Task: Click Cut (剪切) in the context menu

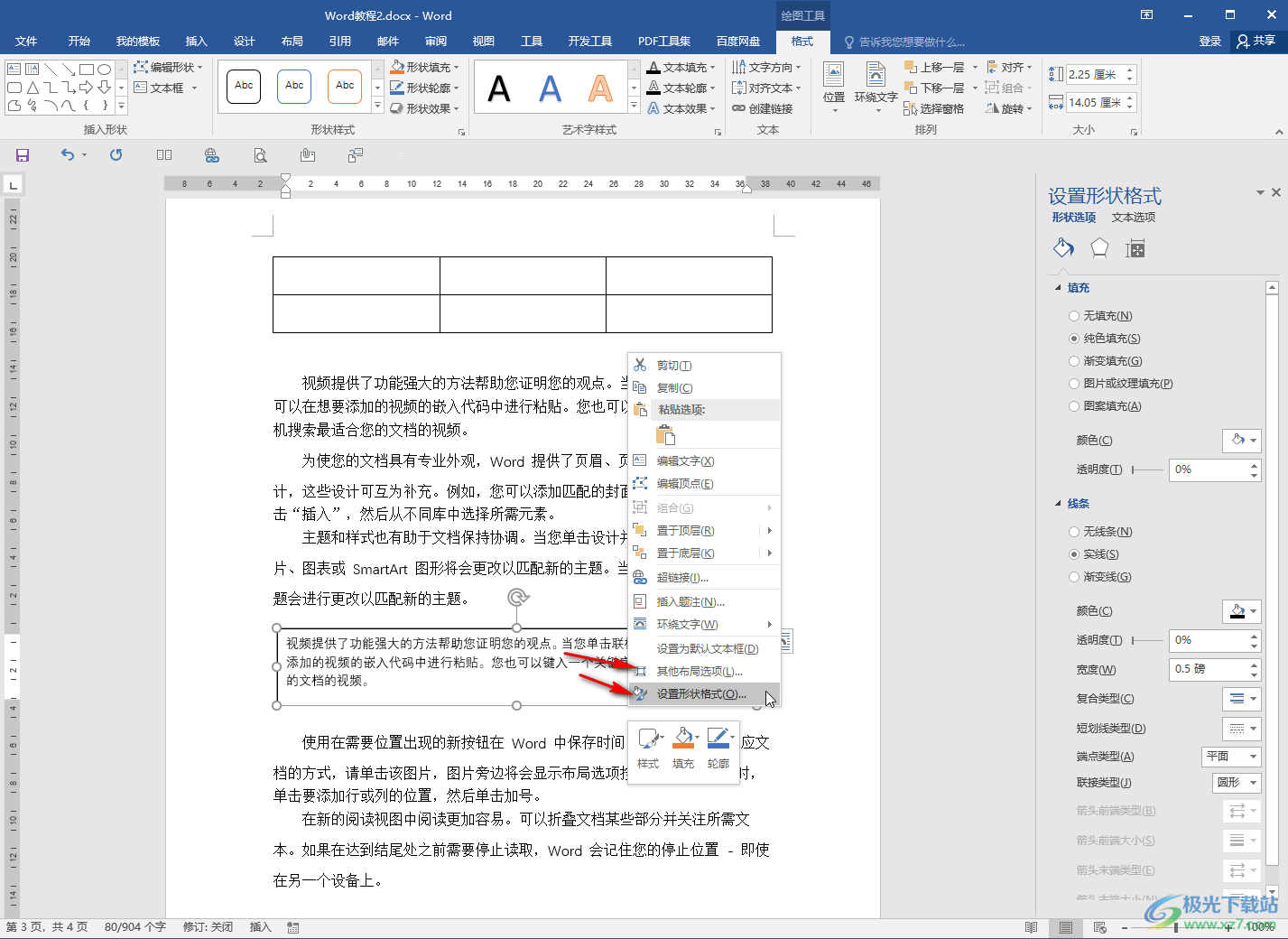Action: point(705,366)
